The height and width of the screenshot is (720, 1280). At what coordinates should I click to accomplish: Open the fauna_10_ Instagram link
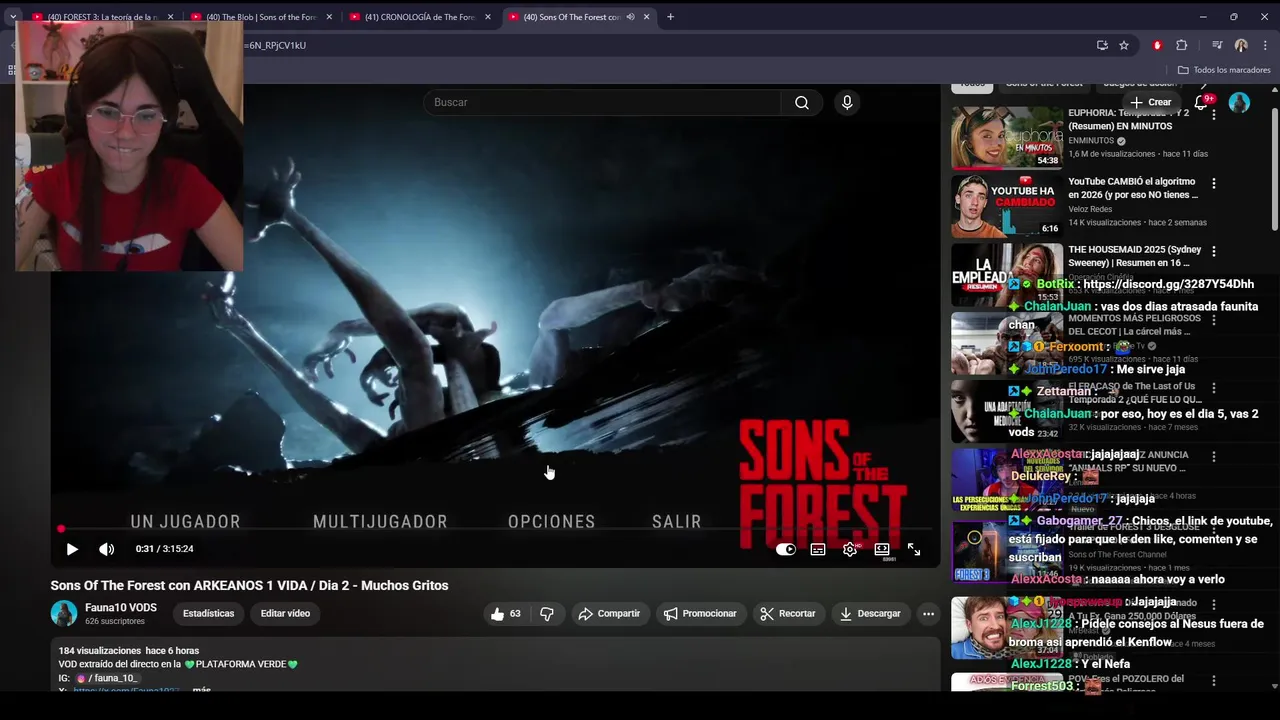107,678
